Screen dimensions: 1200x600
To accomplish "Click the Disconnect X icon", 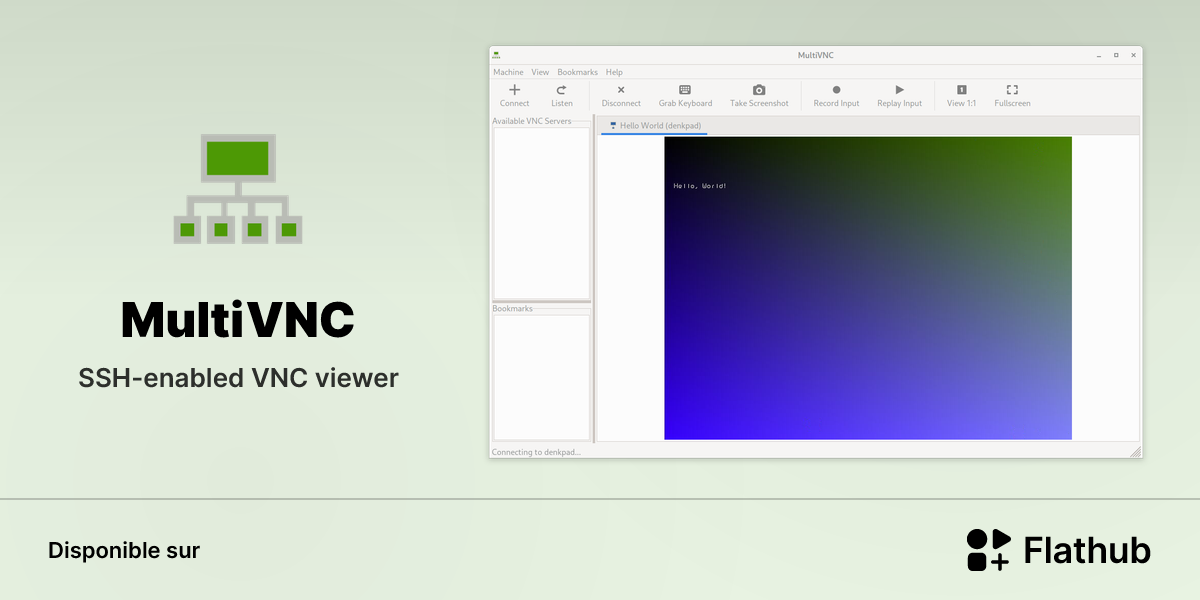I will coord(621,90).
